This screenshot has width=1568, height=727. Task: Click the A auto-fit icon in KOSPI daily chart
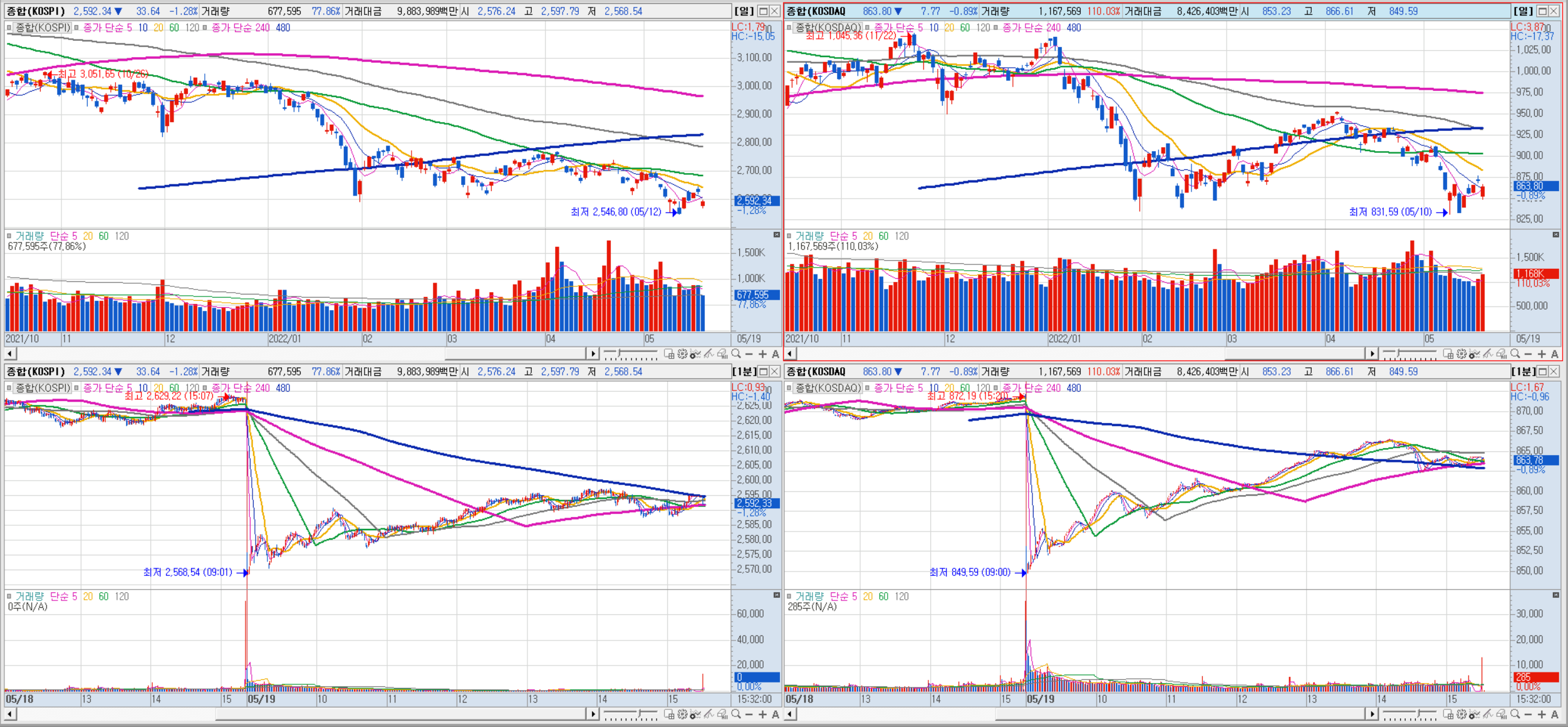pyautogui.click(x=776, y=354)
